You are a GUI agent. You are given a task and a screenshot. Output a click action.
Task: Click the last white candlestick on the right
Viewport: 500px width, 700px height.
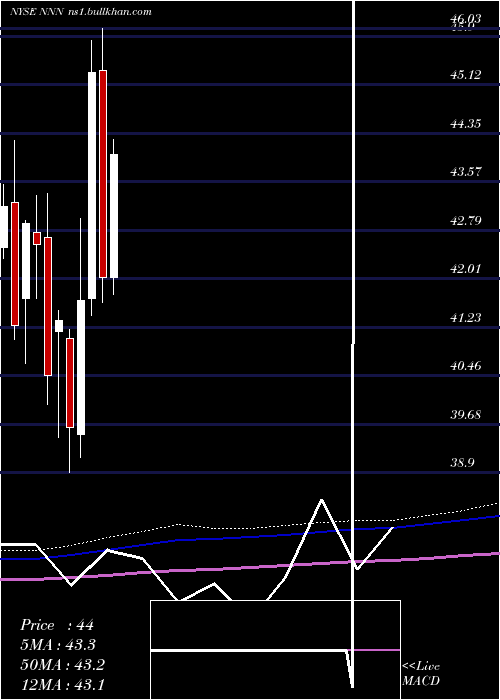coord(114,216)
